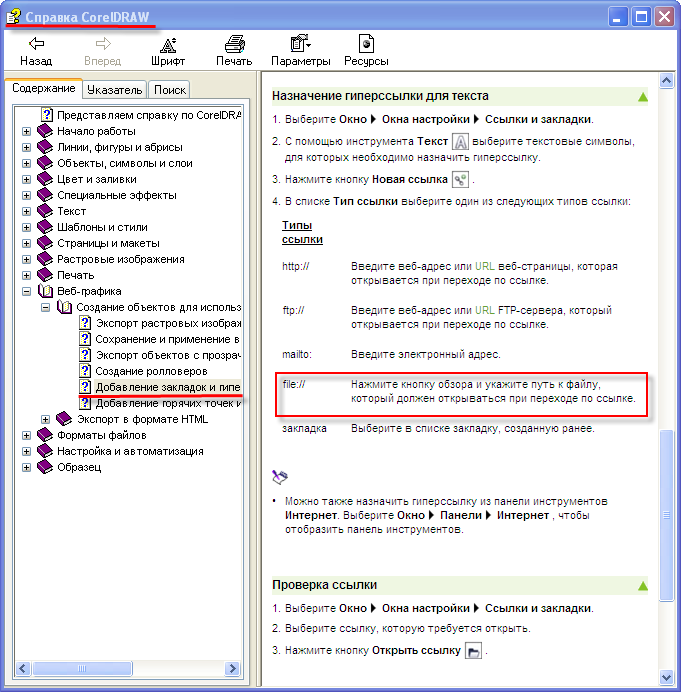
Task: Open topic Экспорт растровых изображений
Action: click(169, 323)
